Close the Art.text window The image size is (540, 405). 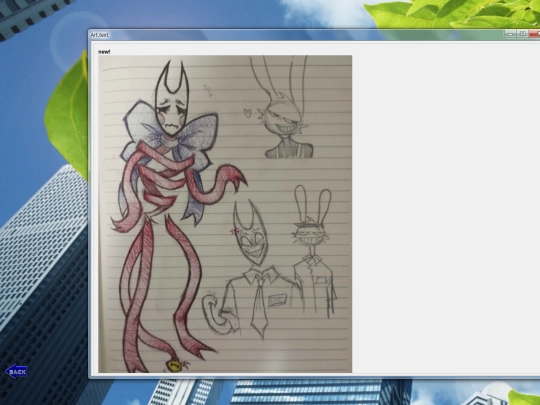tap(534, 33)
